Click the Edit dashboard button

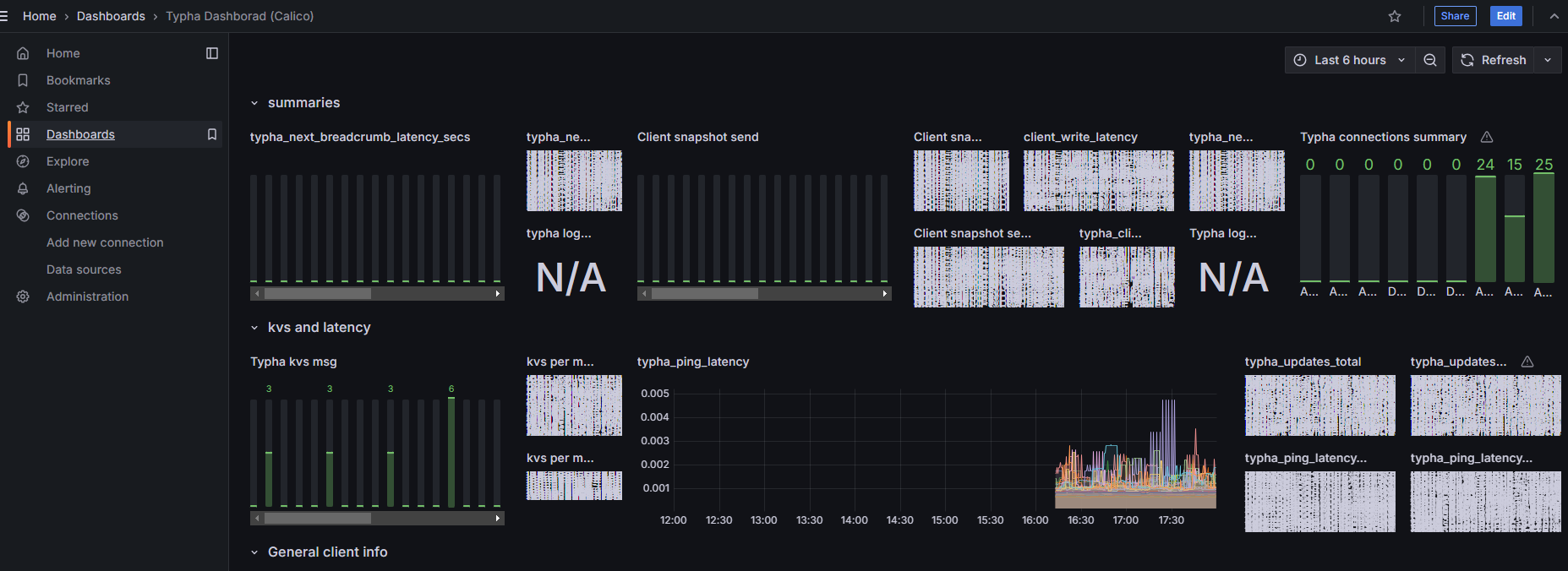(1505, 16)
